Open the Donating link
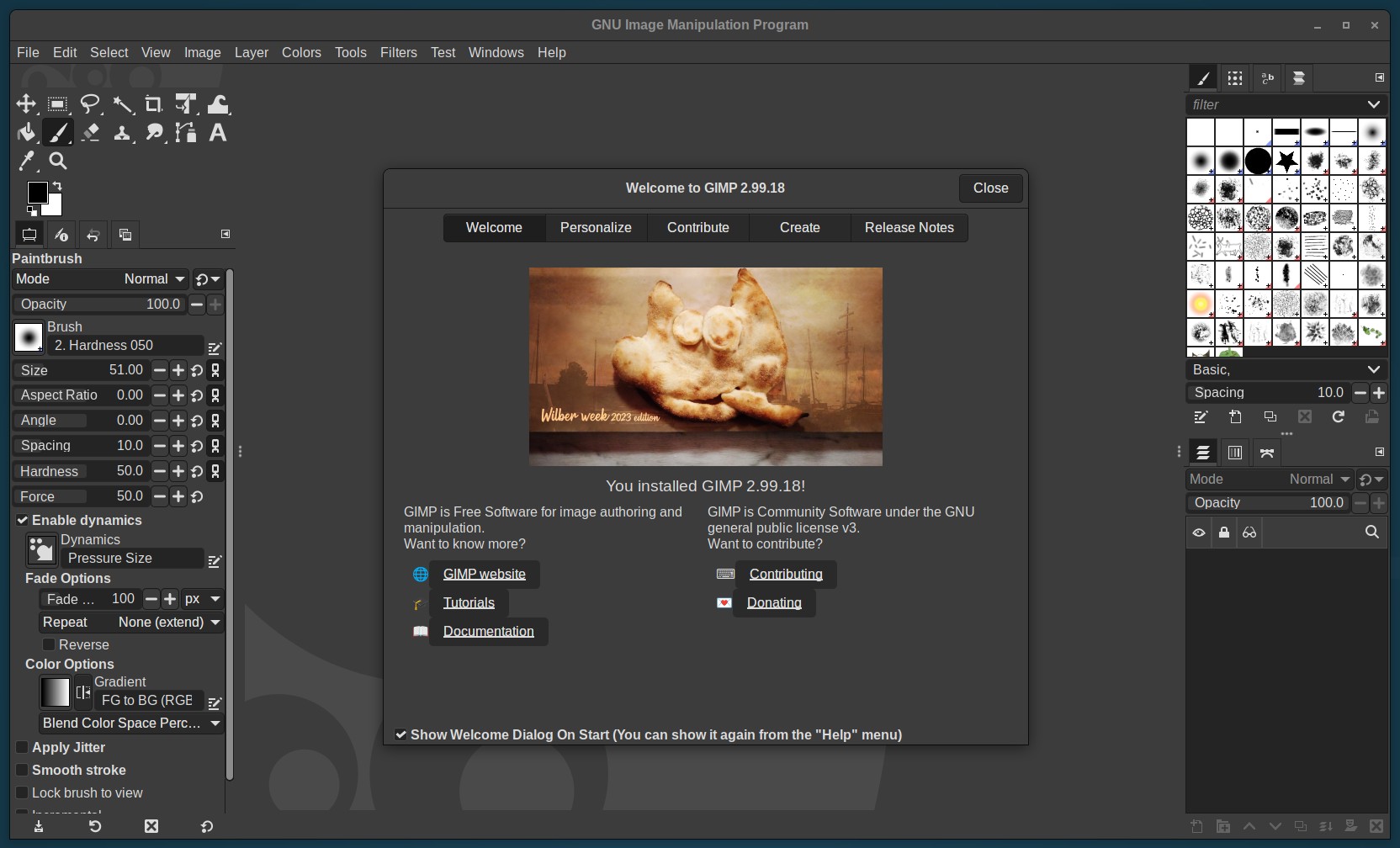The image size is (1400, 848). click(x=774, y=603)
